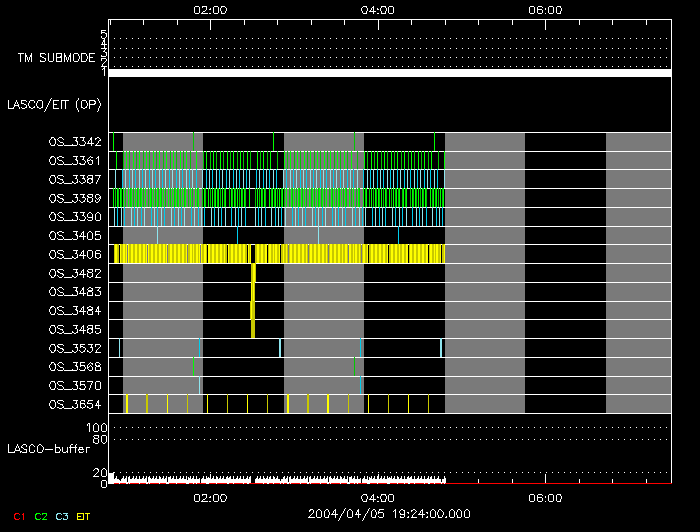Click the yellow marker in OS_3485 row

click(253, 329)
